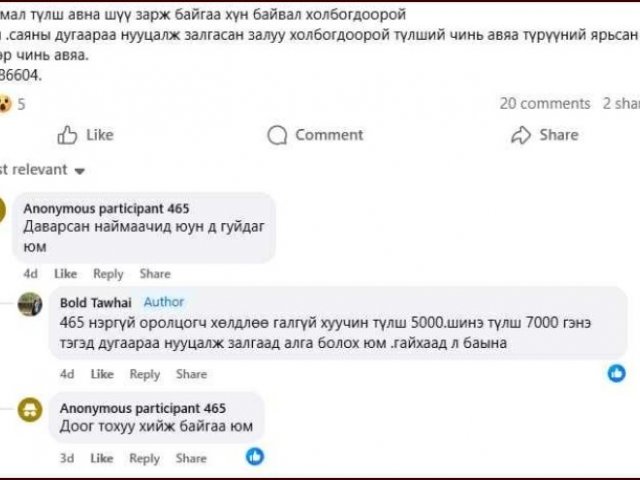Click the Comment speech bubble icon
This screenshot has height=480, width=640.
point(277,135)
